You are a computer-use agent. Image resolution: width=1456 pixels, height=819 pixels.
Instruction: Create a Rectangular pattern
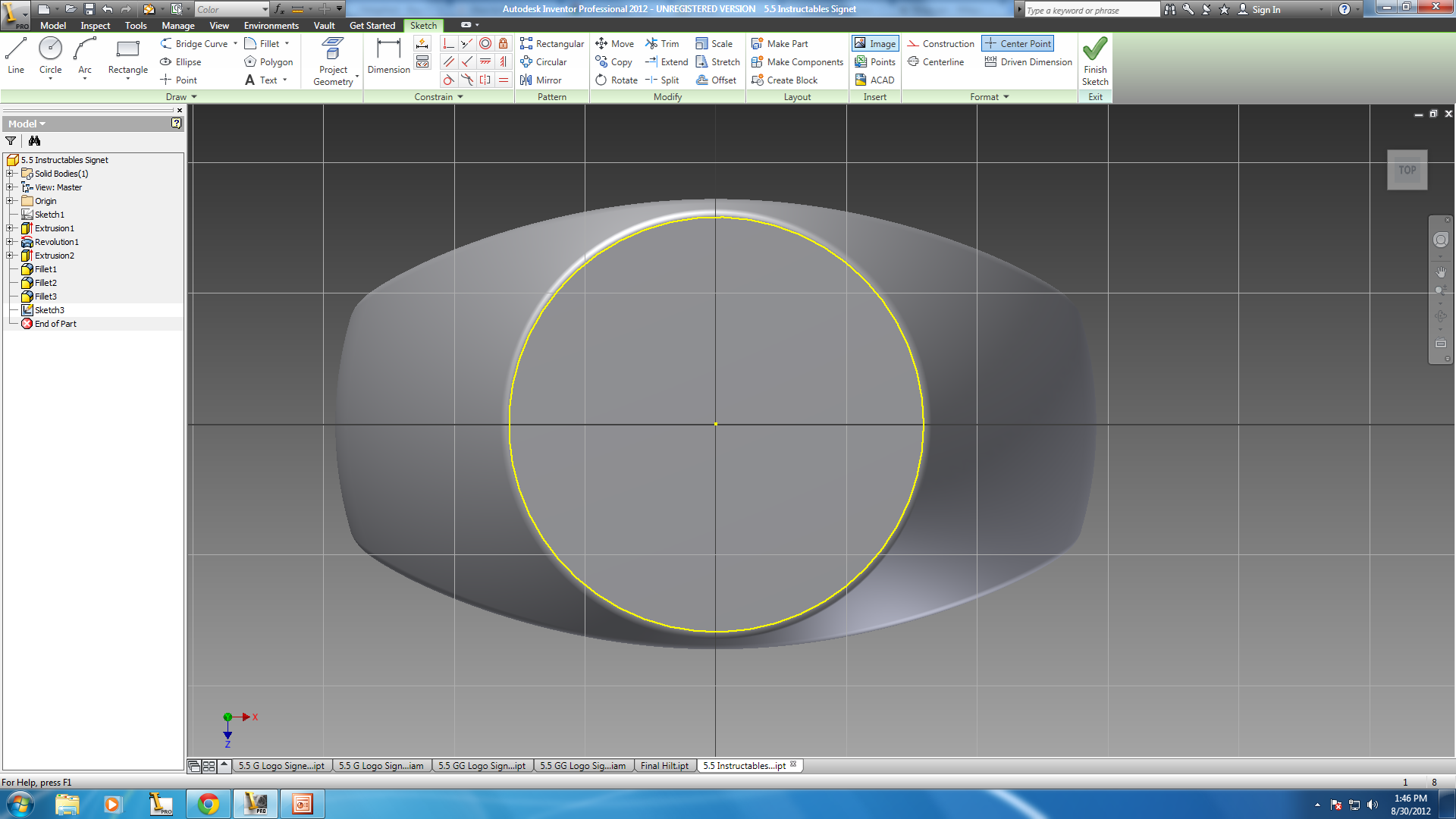tap(552, 44)
